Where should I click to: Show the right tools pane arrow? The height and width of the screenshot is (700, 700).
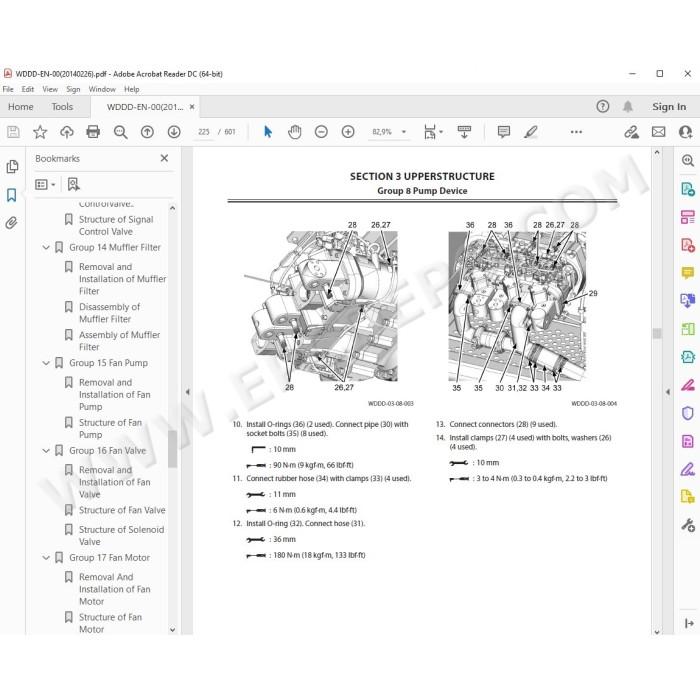coord(668,392)
